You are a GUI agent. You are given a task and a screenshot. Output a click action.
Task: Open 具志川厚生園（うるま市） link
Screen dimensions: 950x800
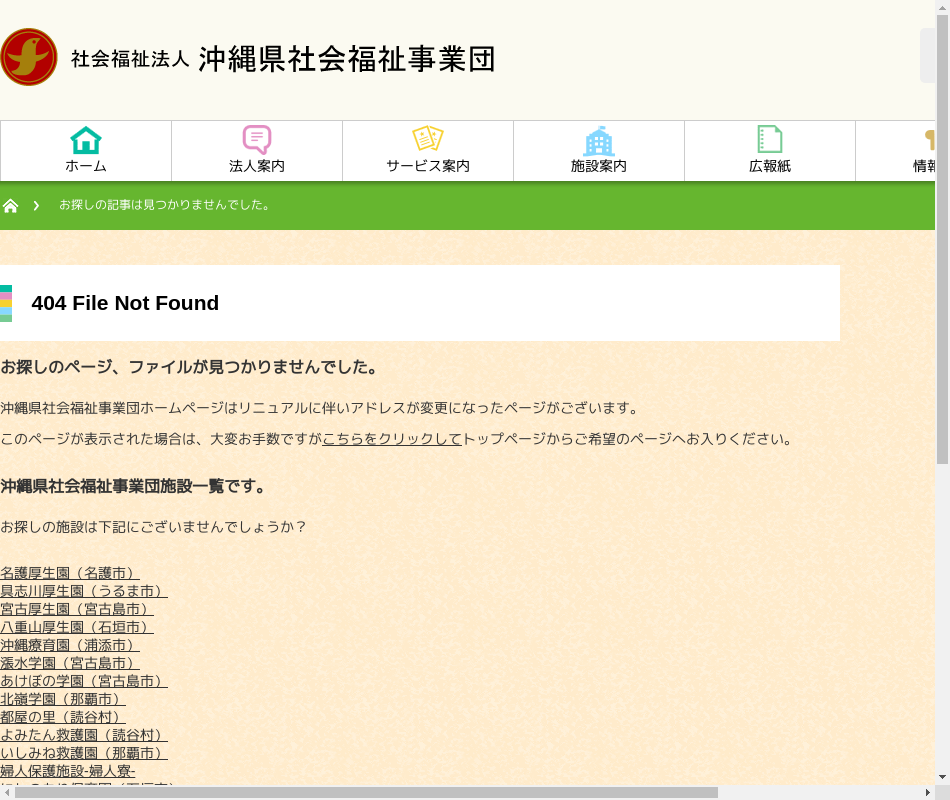pyautogui.click(x=83, y=591)
